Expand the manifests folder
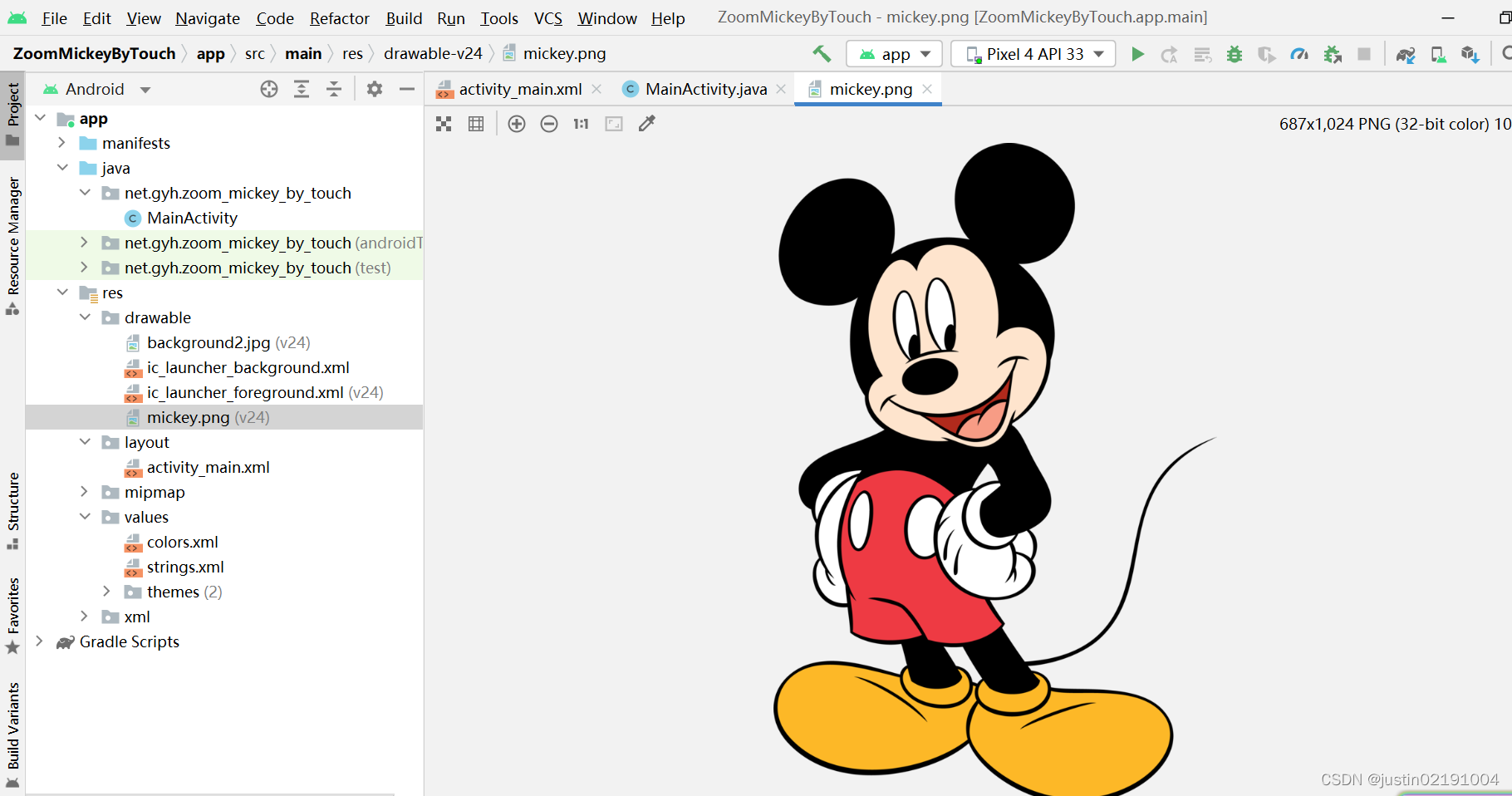This screenshot has height=796, width=1512. [62, 143]
